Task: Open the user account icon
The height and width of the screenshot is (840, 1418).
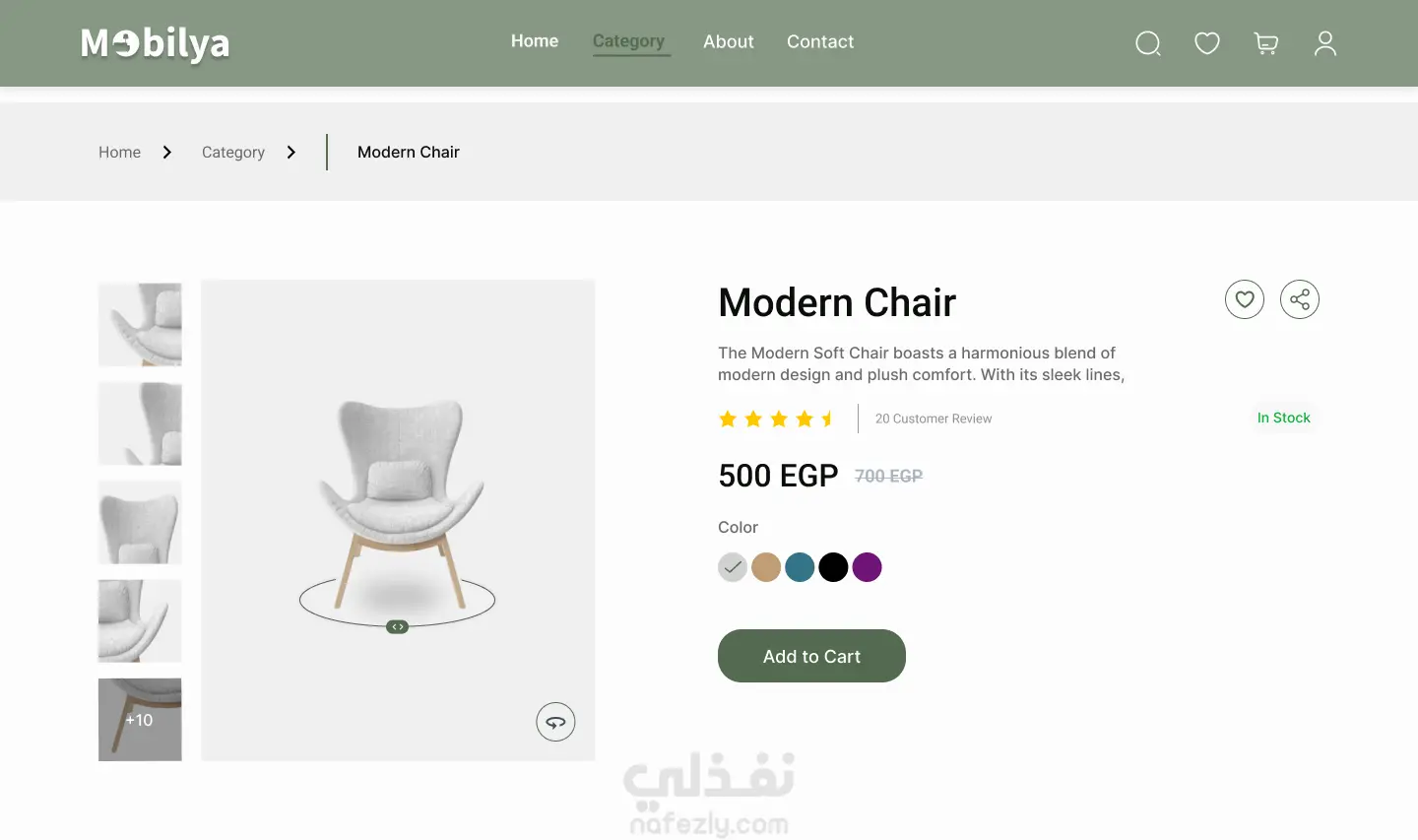Action: 1325,43
